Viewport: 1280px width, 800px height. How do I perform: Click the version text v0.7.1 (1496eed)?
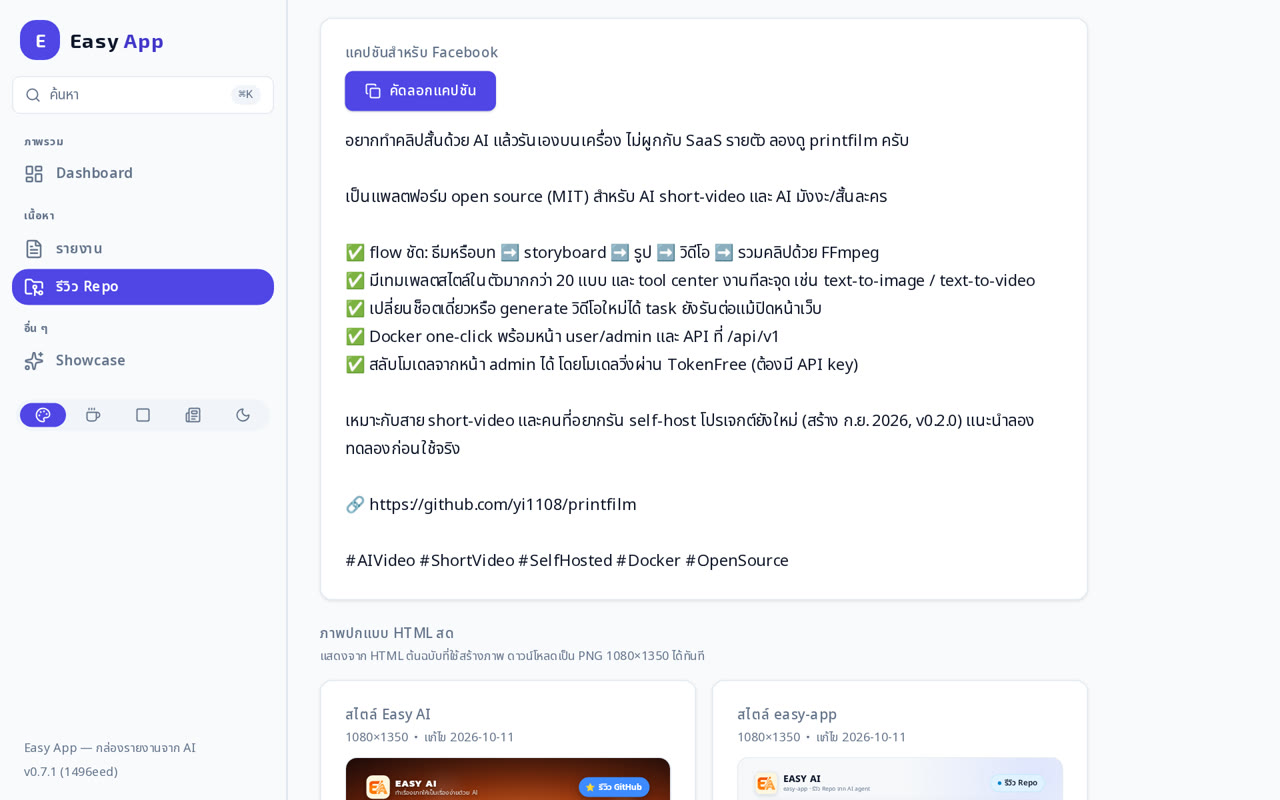(x=71, y=771)
